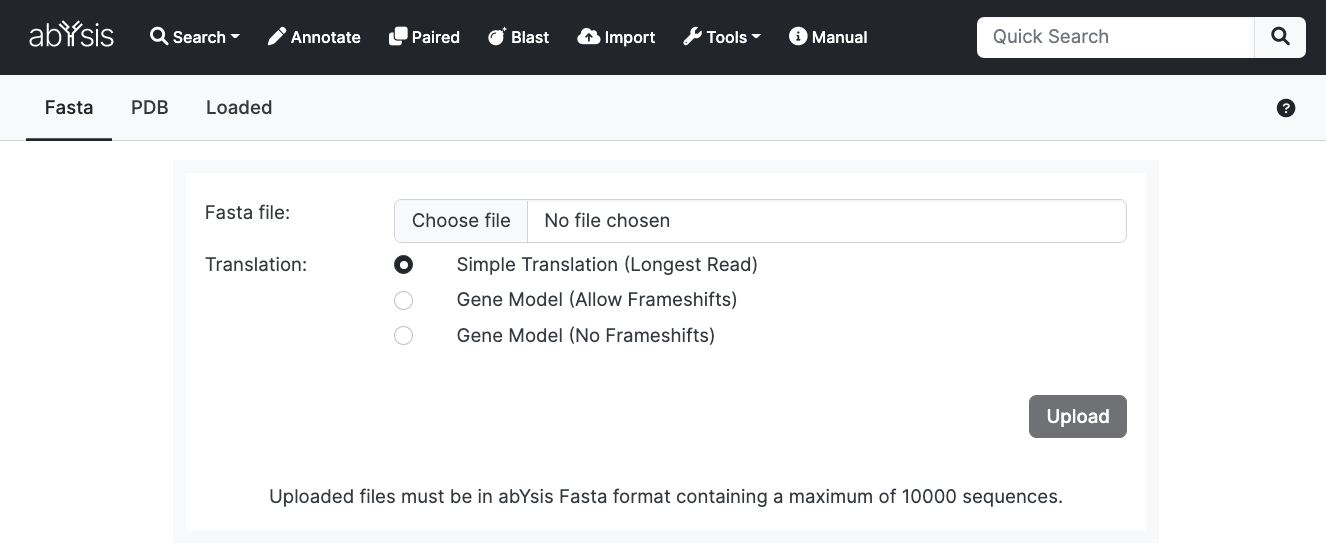The width and height of the screenshot is (1326, 560).
Task: Expand the Search dropdown menu
Action: coord(195,37)
